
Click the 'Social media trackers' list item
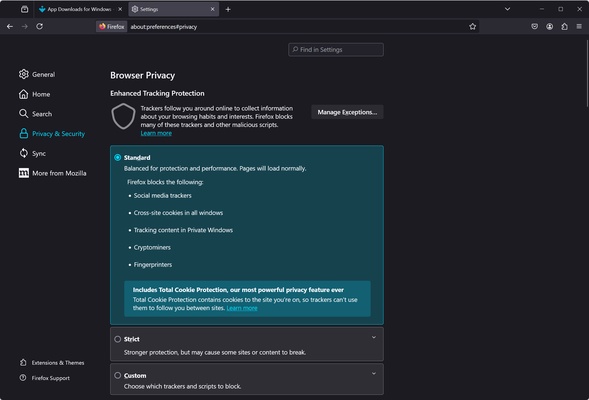pos(163,196)
